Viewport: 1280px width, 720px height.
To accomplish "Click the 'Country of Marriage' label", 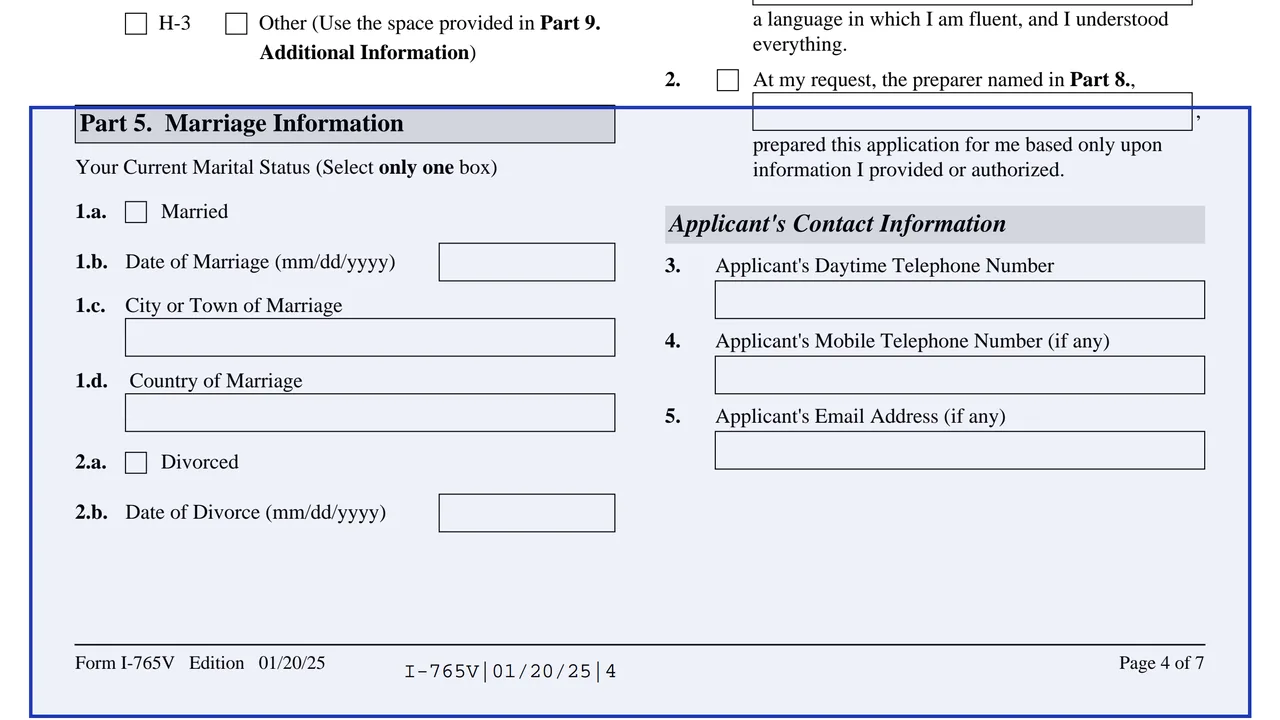I will tap(216, 380).
